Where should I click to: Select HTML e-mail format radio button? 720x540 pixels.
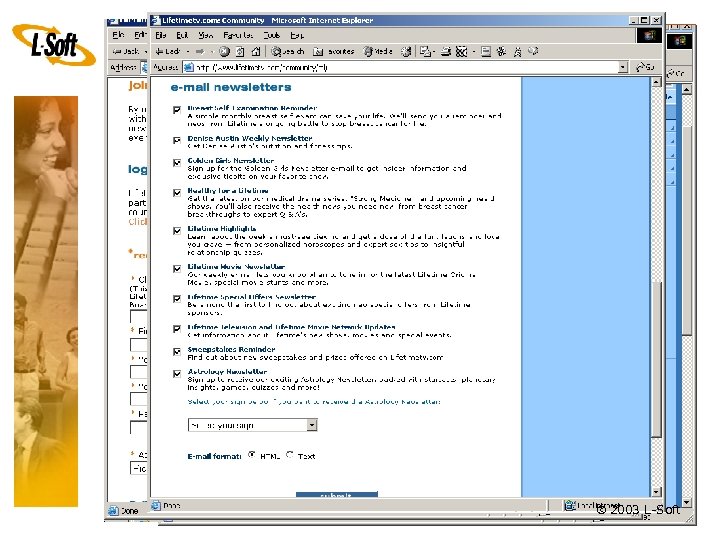pyautogui.click(x=252, y=455)
